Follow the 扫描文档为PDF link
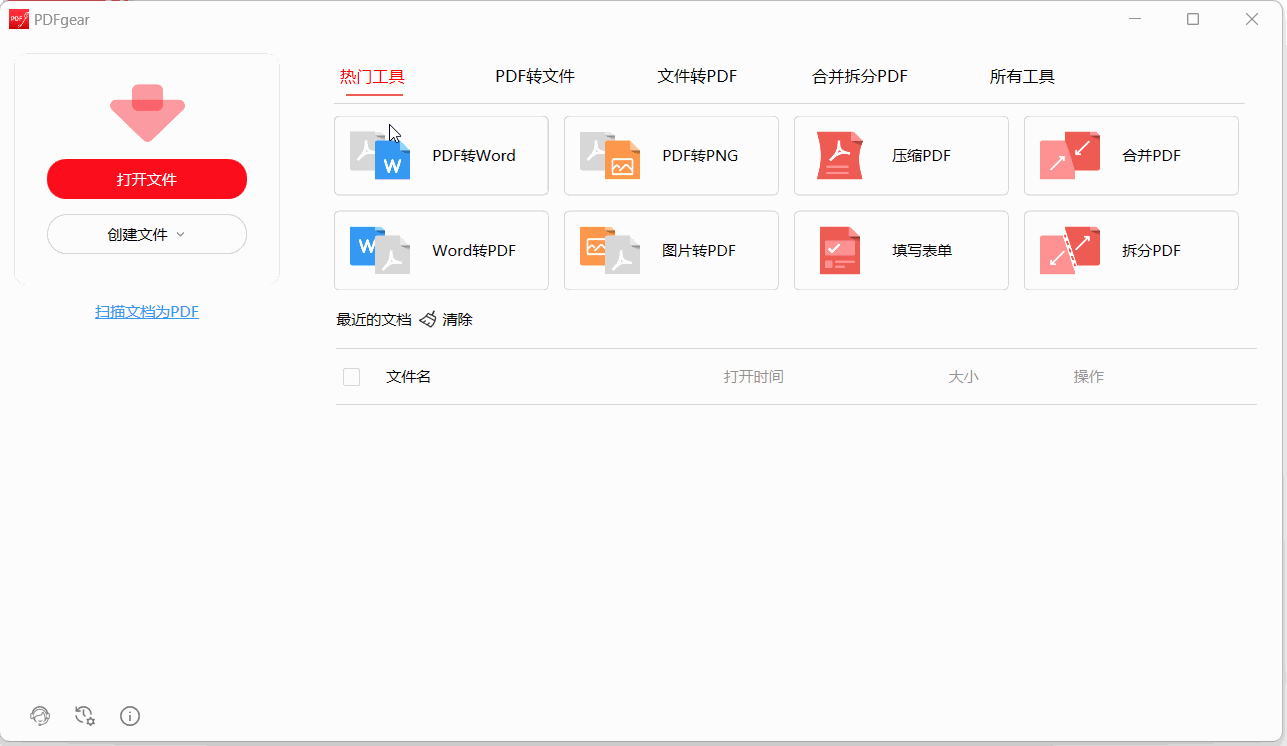 (x=147, y=312)
